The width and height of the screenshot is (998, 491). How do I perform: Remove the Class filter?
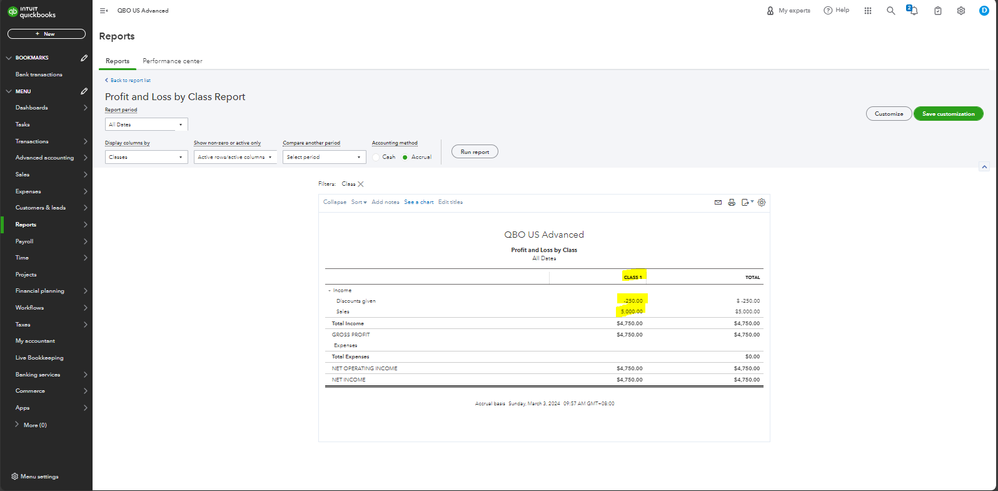361,184
